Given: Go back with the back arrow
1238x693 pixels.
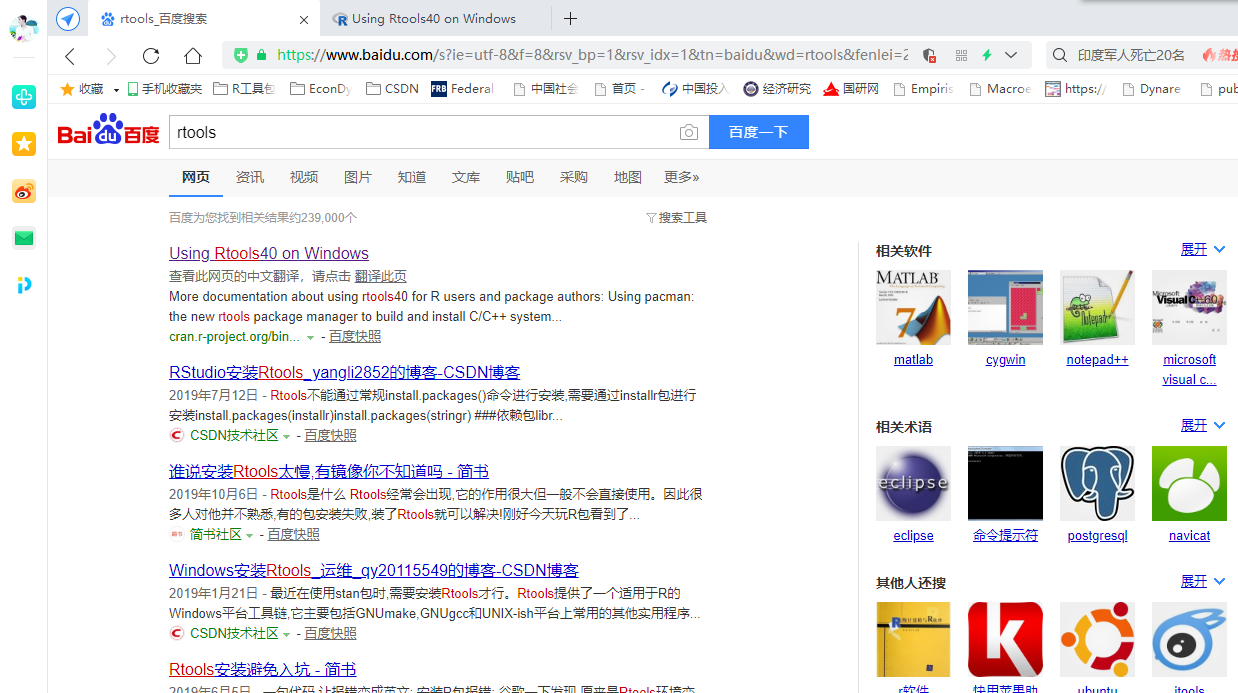Looking at the screenshot, I should click(70, 56).
